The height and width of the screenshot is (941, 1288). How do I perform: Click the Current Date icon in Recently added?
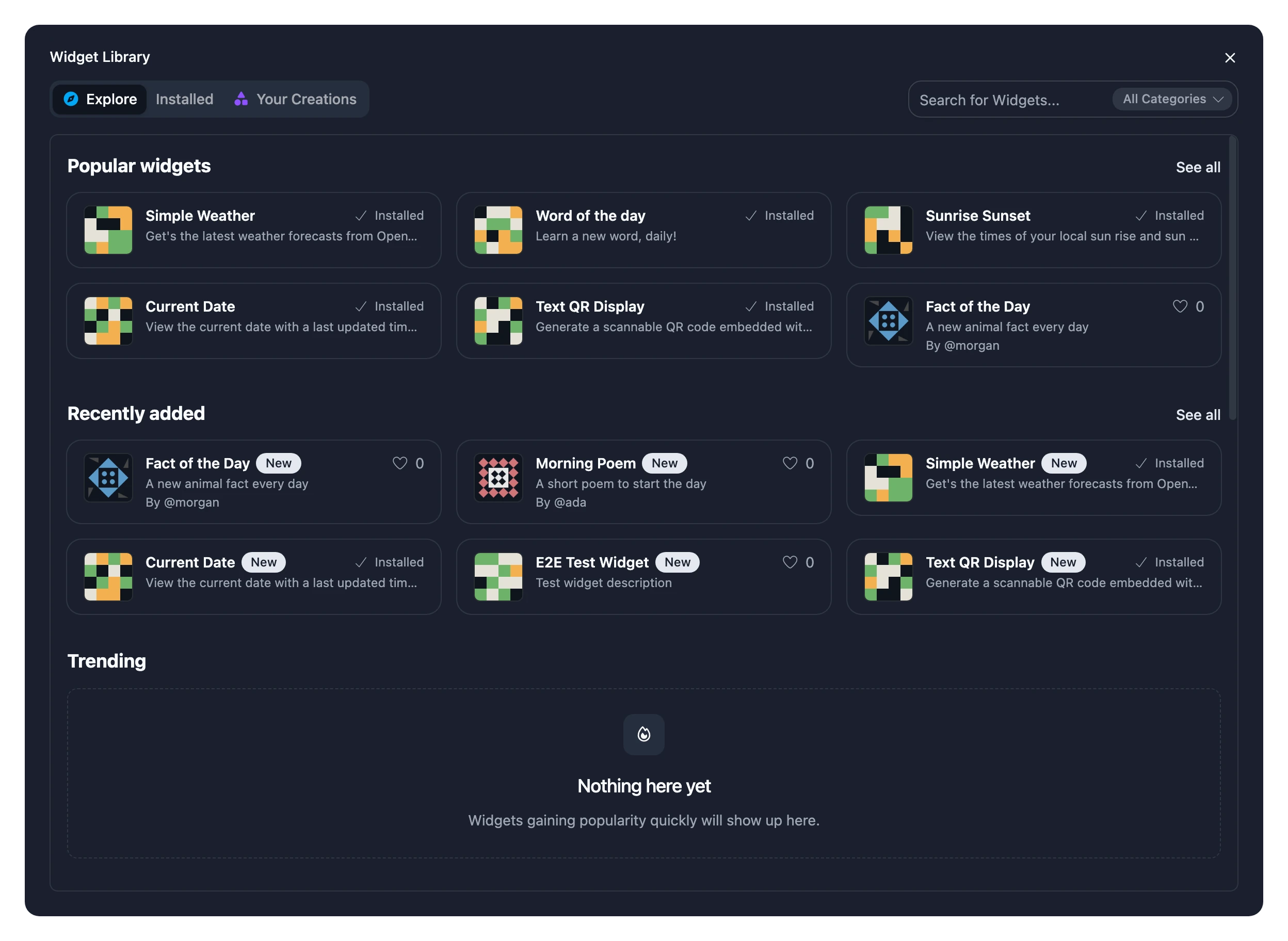pos(108,576)
